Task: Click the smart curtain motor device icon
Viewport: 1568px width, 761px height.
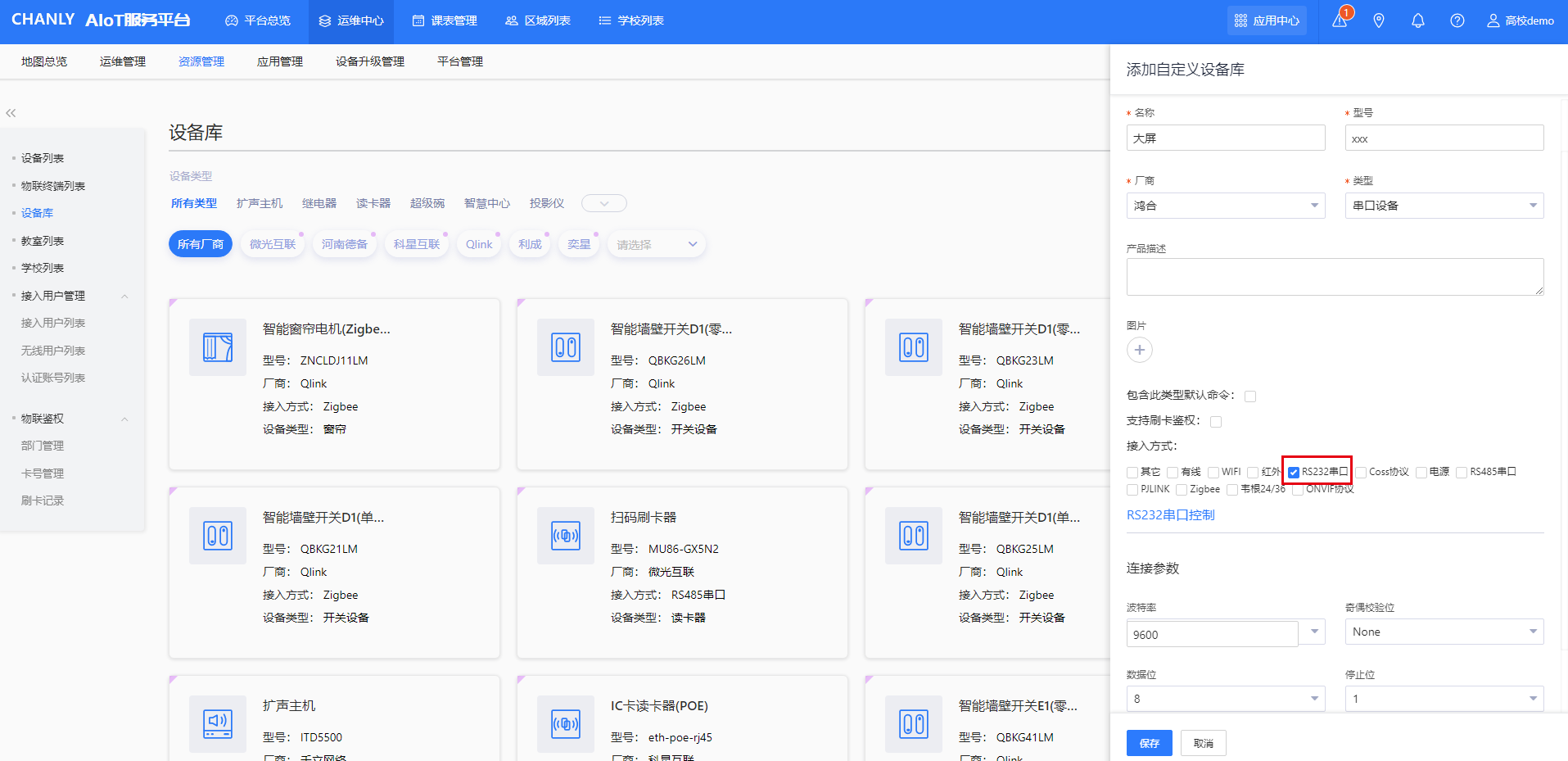Action: click(x=218, y=347)
